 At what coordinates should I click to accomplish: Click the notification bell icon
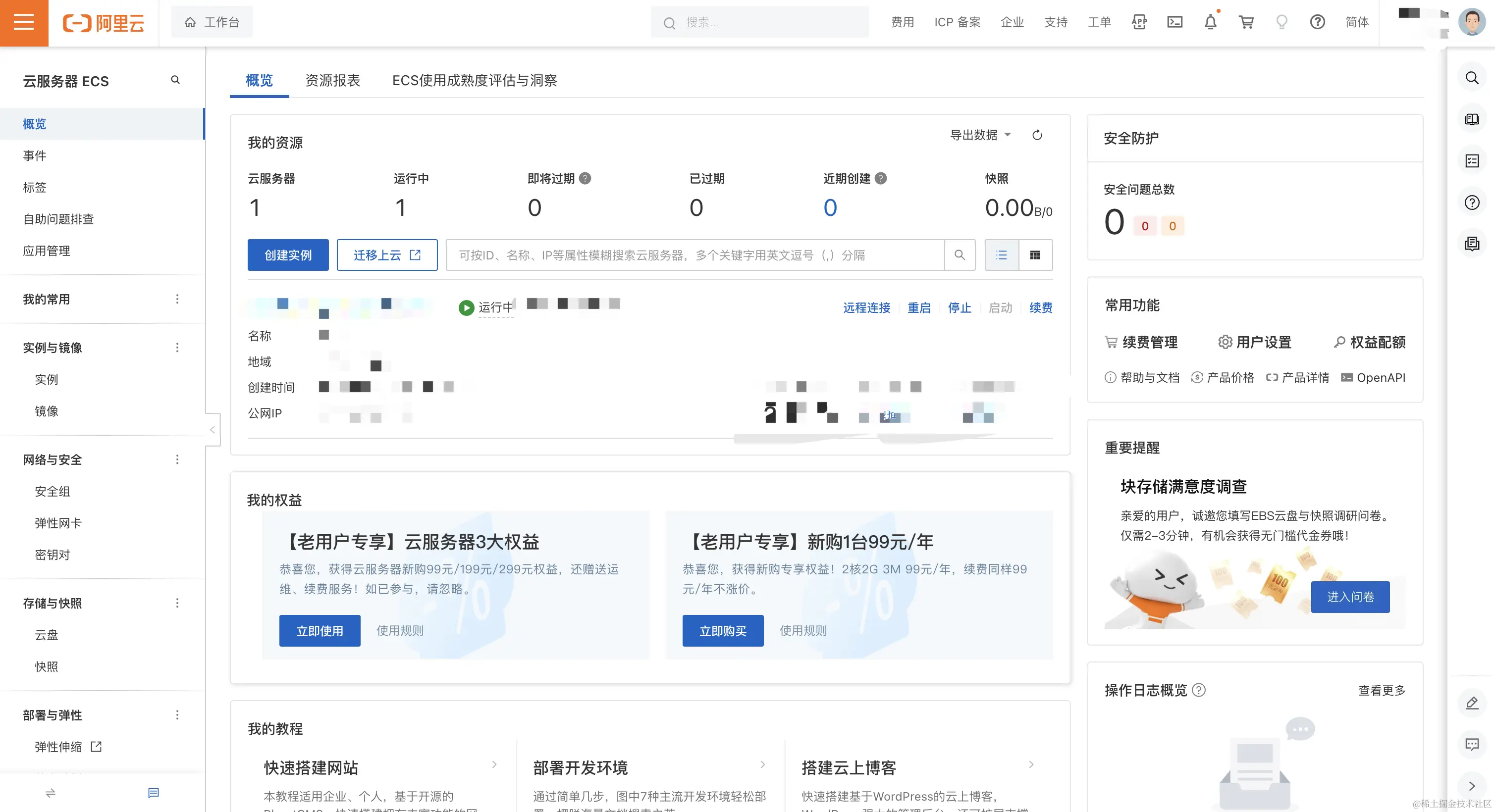click(1211, 22)
